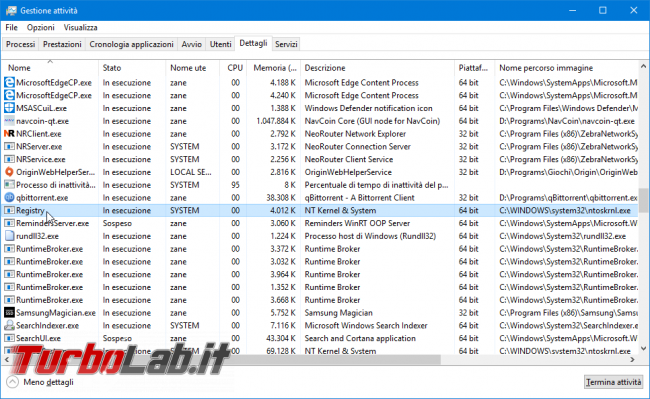Screen dimensions: 650x399
Task: Open the File menu
Action: [x=11, y=27]
